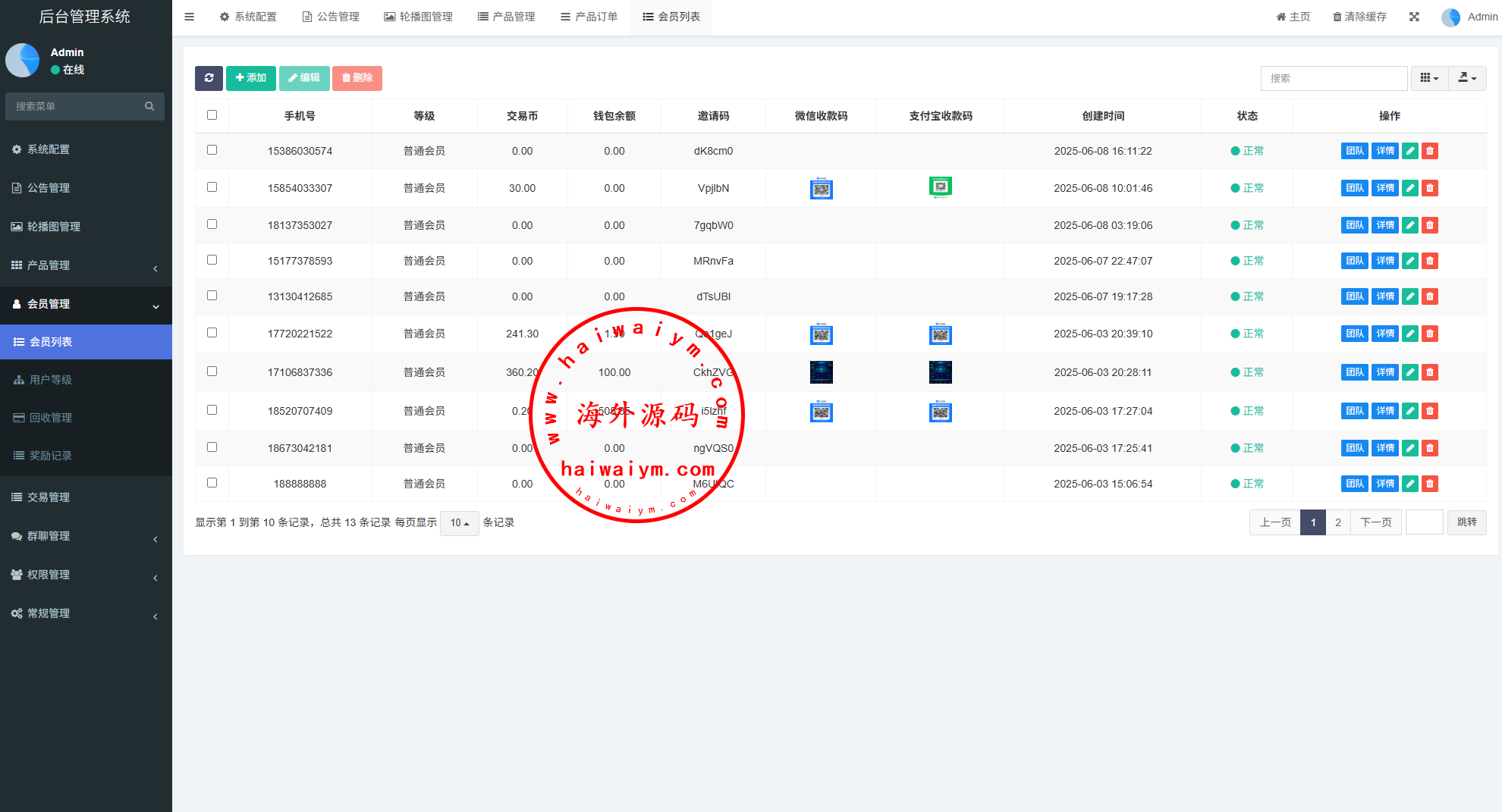Select the row checkbox for 188888888
Screen dimensions: 1502x812
coord(212,483)
